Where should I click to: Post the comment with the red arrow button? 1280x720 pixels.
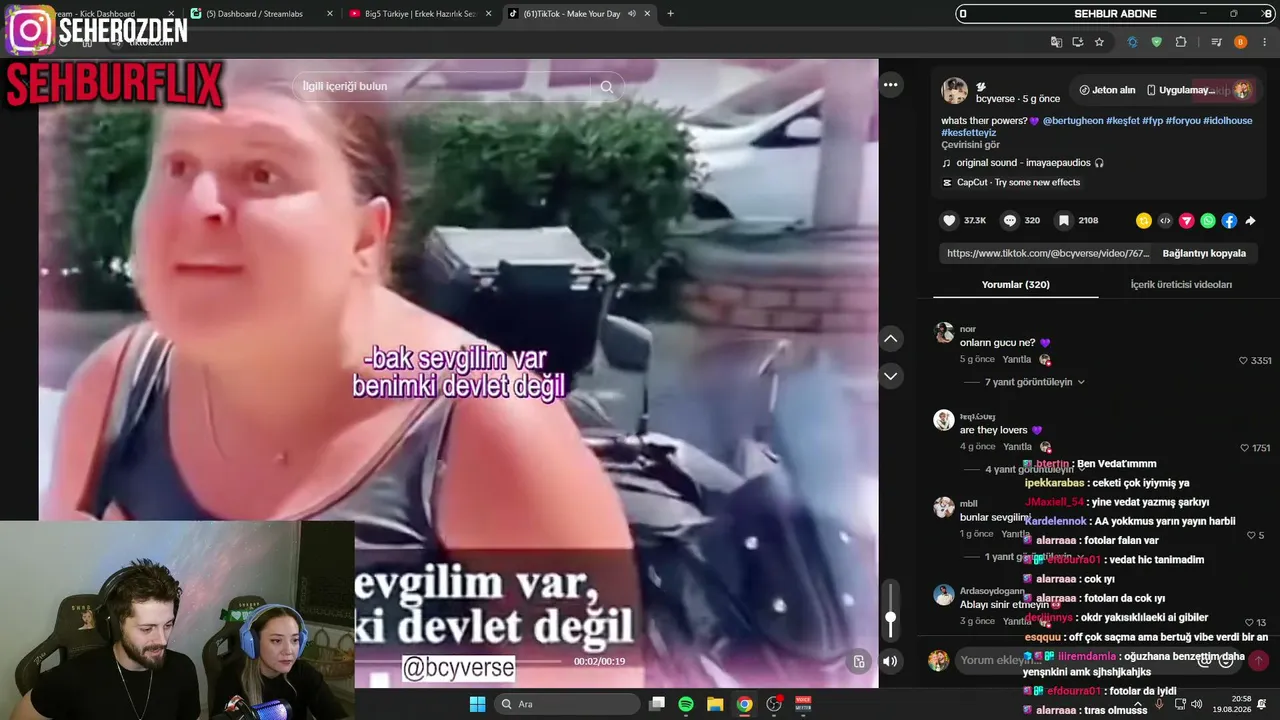(1259, 661)
